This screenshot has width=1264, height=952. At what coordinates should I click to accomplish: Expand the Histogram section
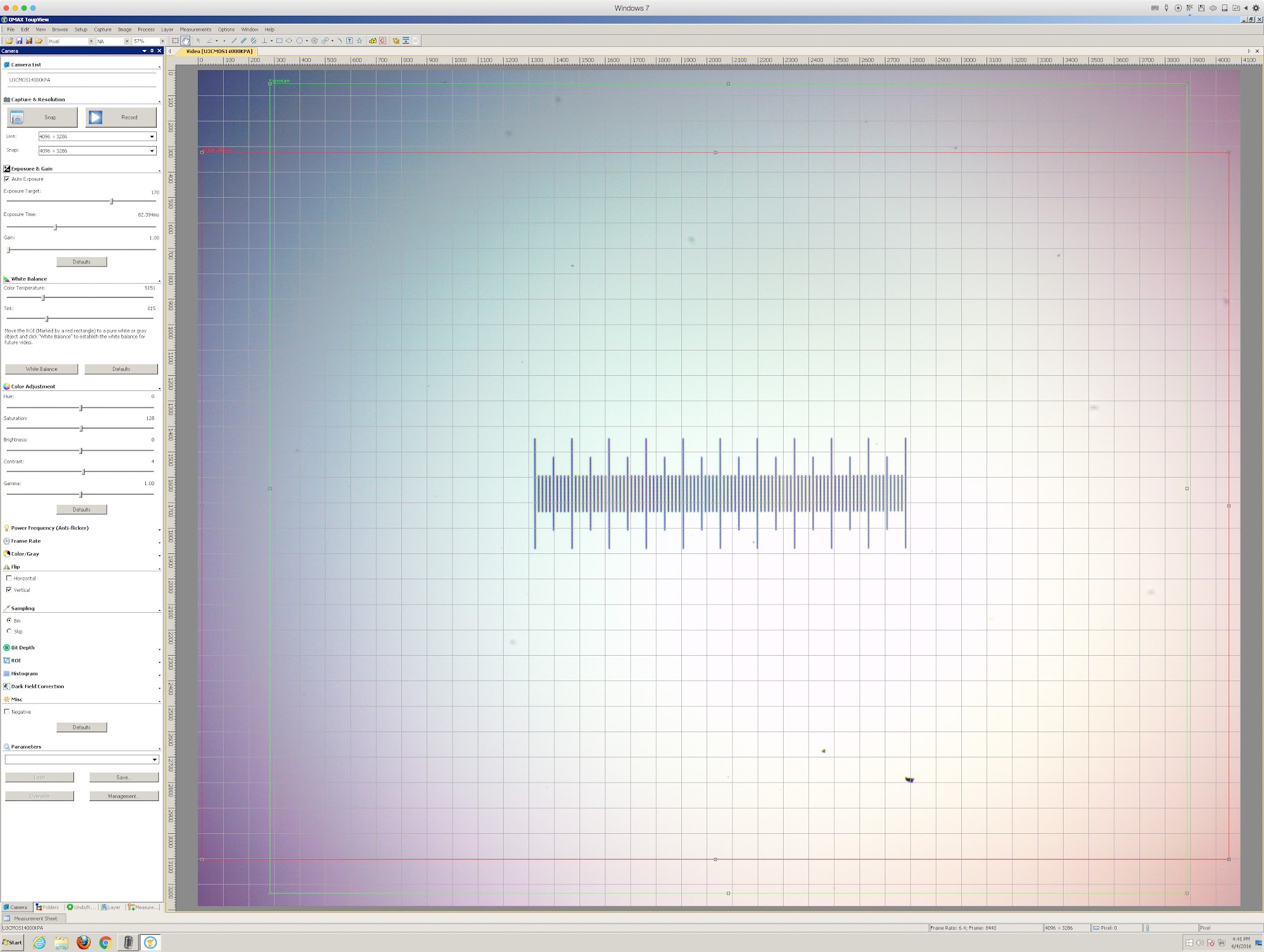click(24, 673)
